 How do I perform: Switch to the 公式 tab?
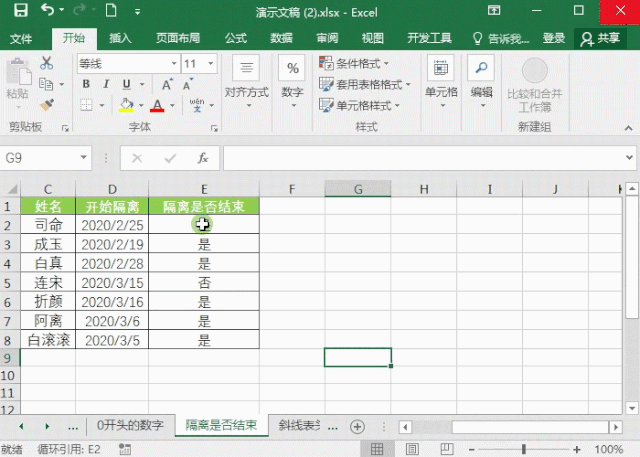pos(236,38)
